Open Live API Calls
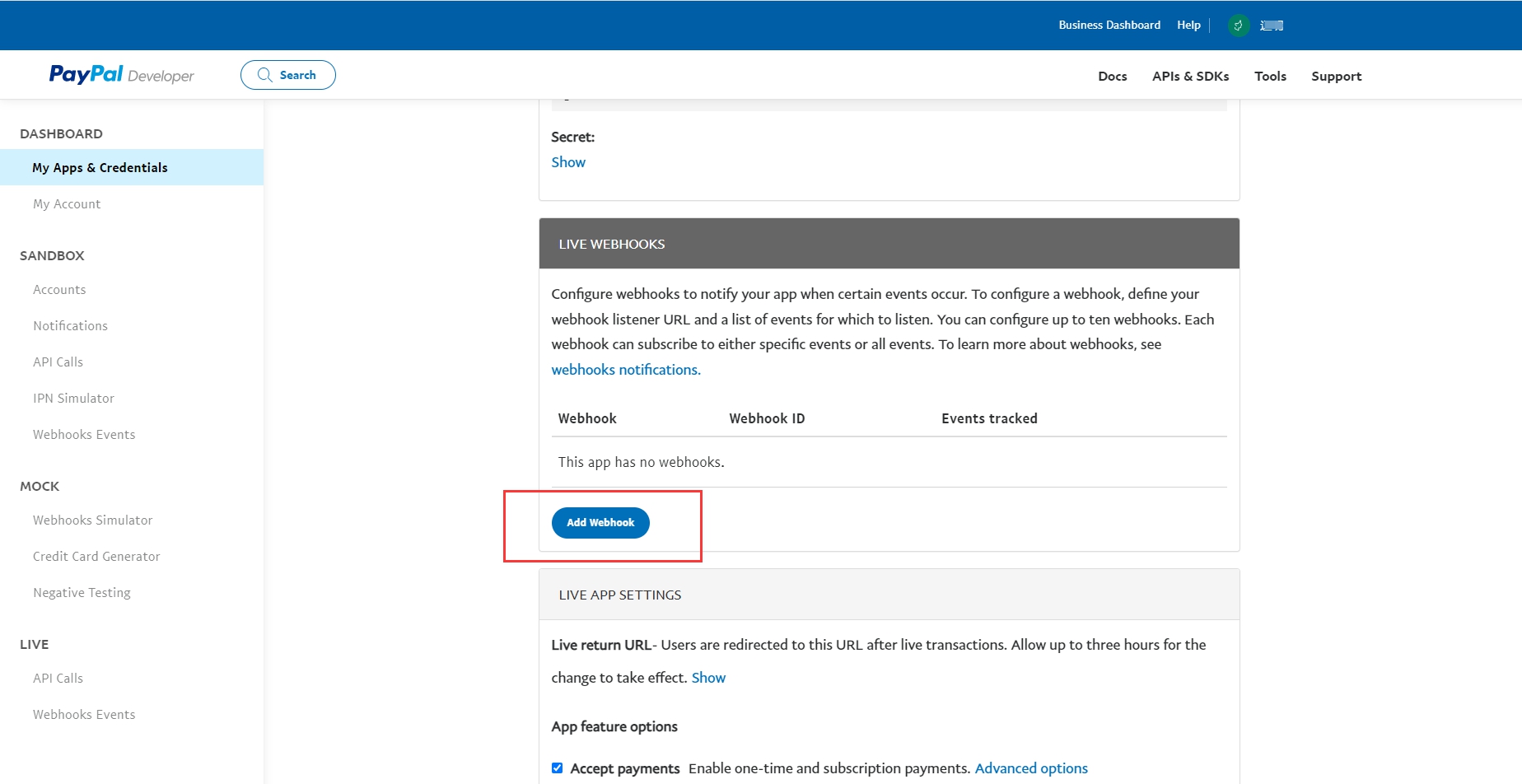This screenshot has width=1522, height=784. click(x=58, y=679)
